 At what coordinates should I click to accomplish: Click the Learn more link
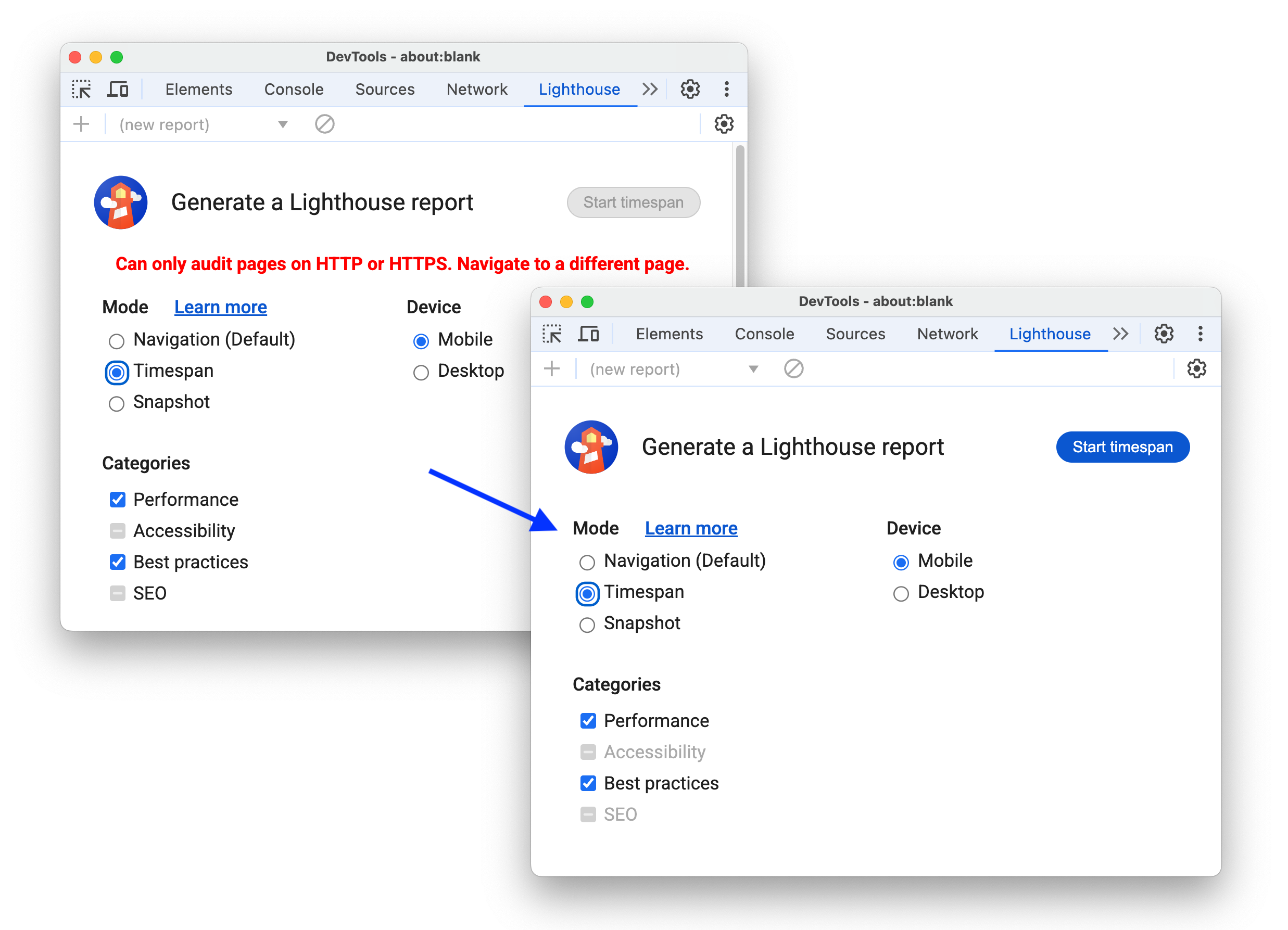(x=690, y=528)
